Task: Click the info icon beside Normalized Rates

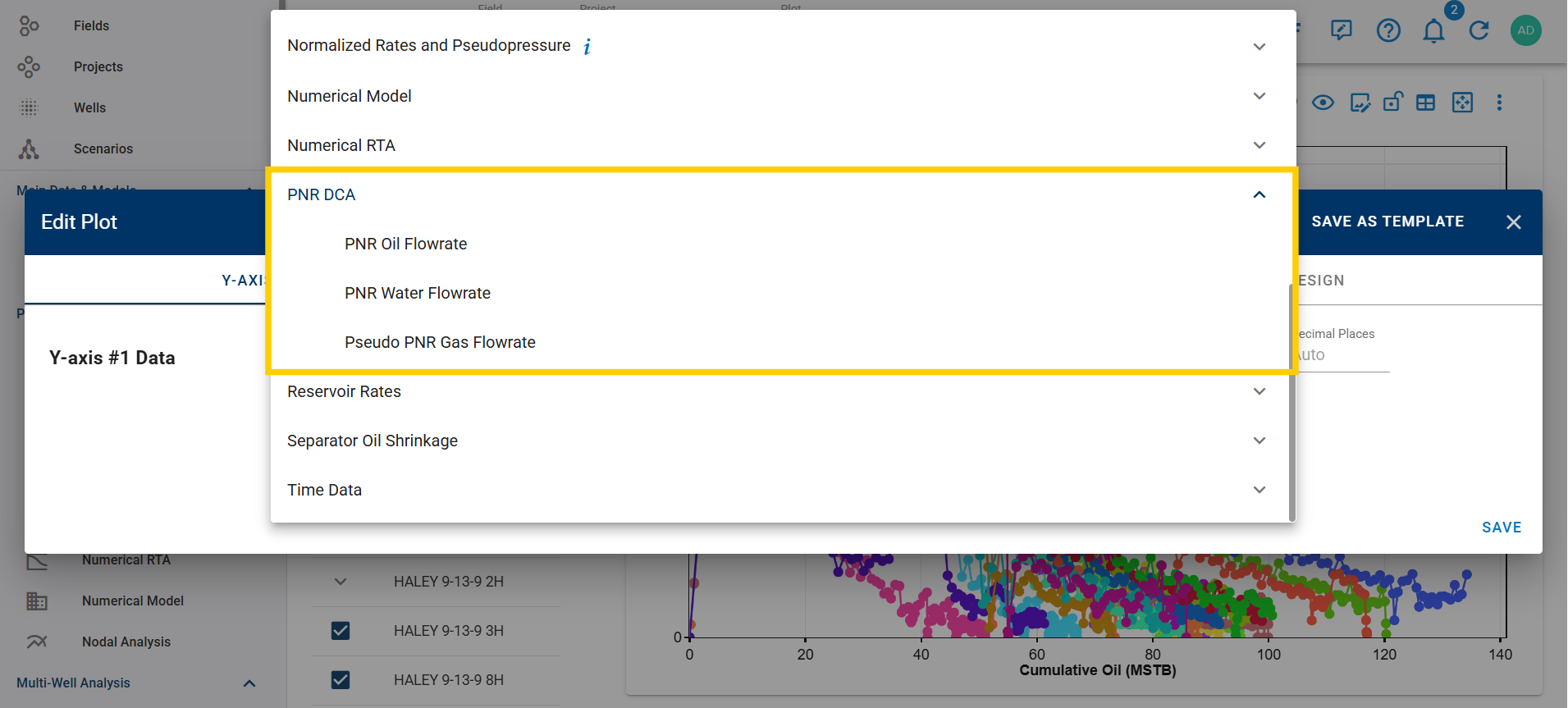Action: tap(587, 47)
